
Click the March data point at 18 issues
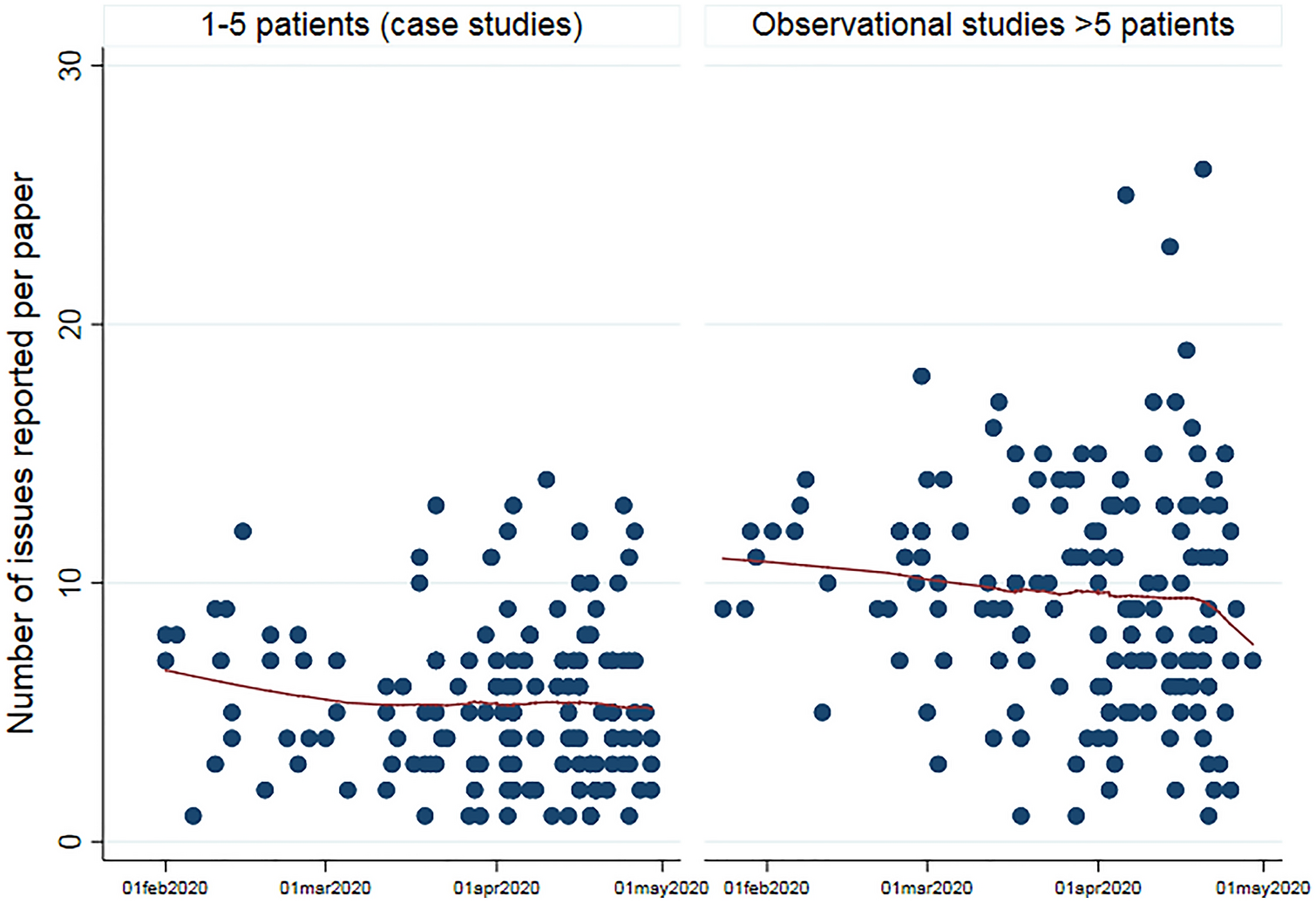[x=921, y=377]
